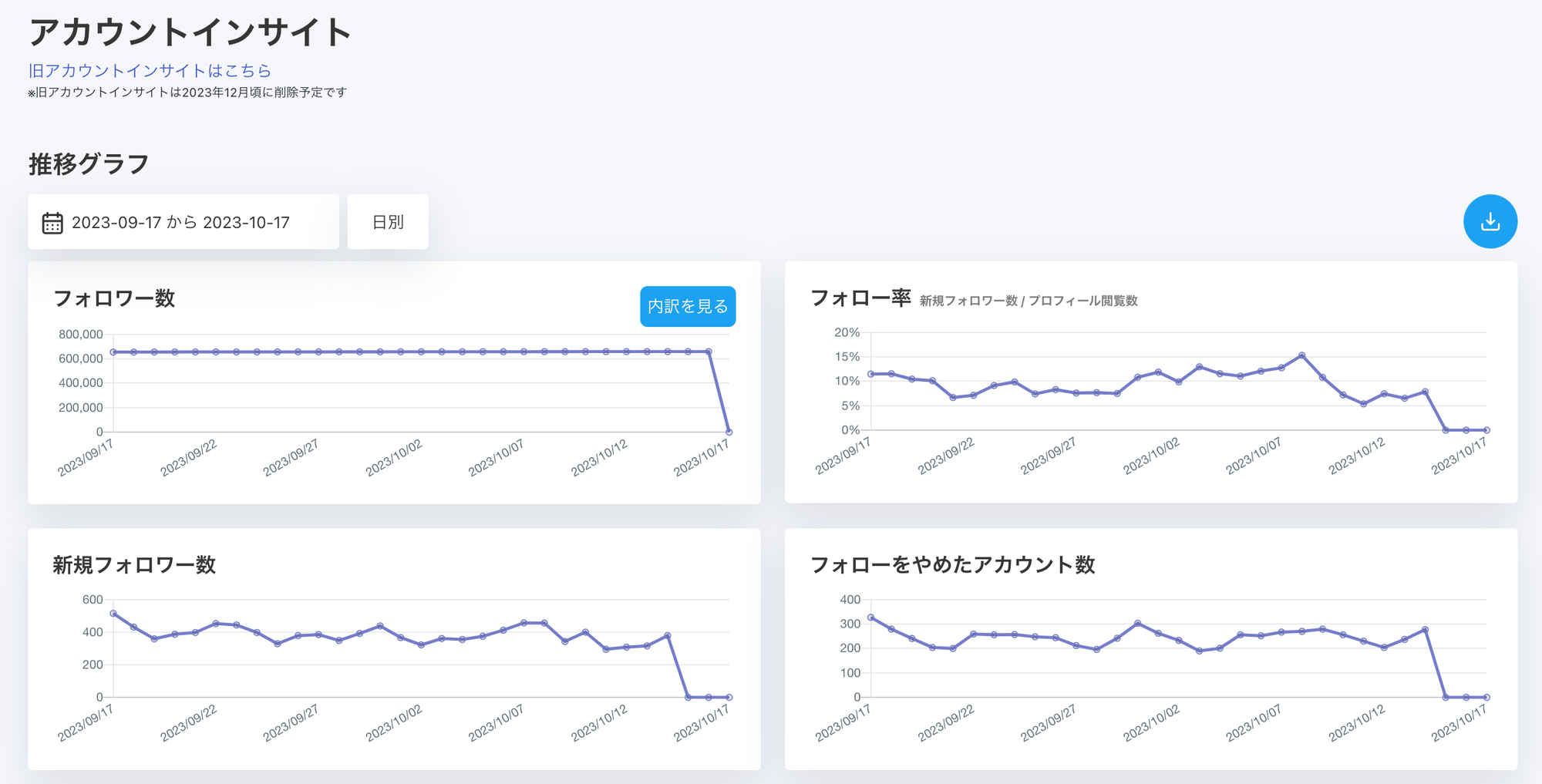Click the 2023-09-17 から 2023-10-17 date range field
The image size is (1542, 784).
point(183,223)
